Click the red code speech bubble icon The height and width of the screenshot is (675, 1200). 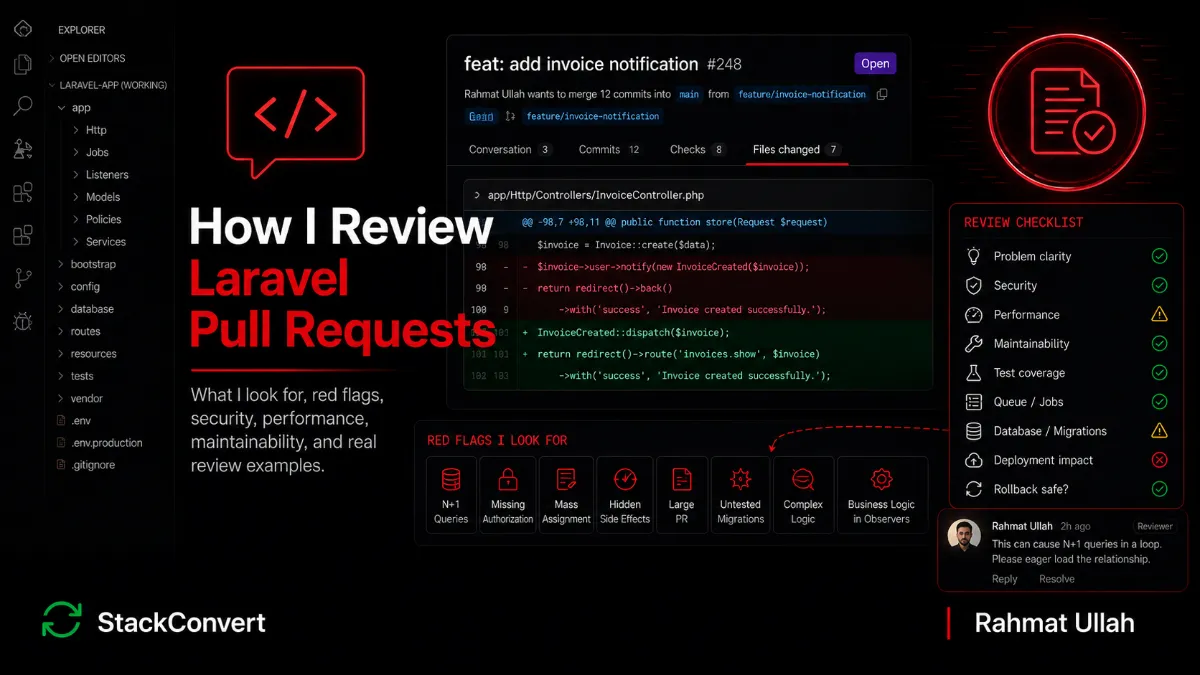[x=294, y=122]
